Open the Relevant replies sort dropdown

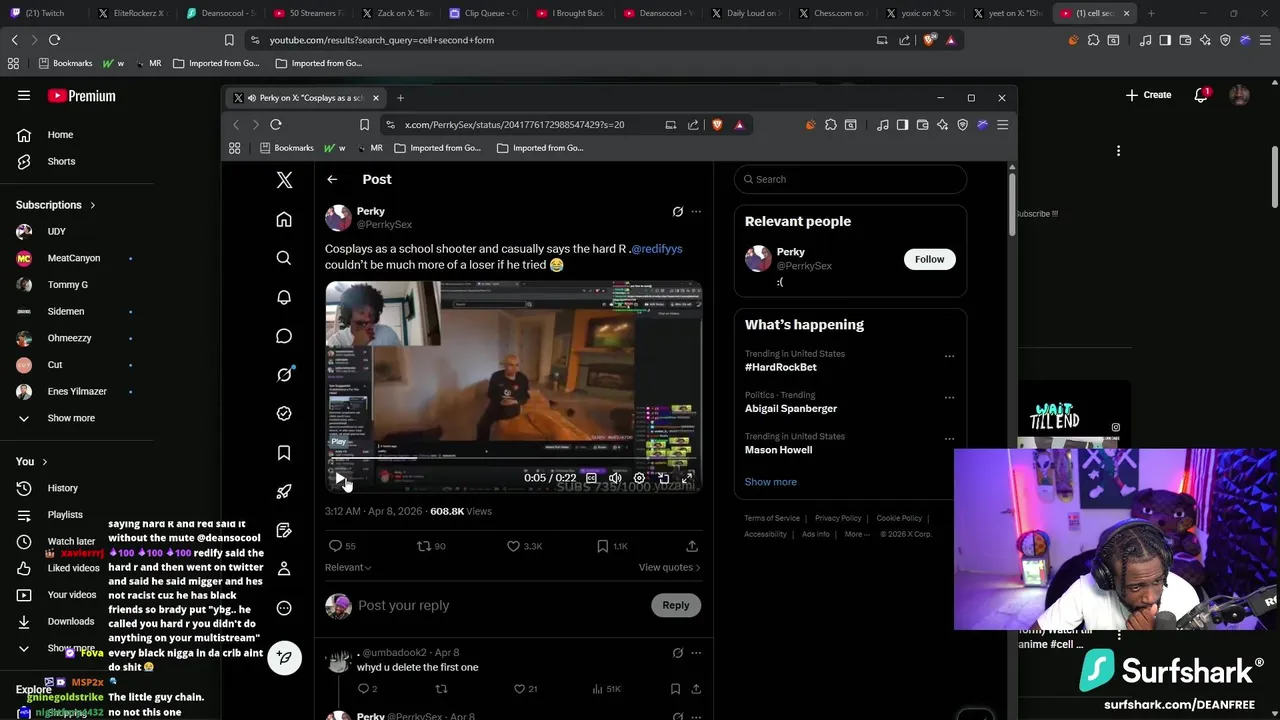[x=348, y=567]
